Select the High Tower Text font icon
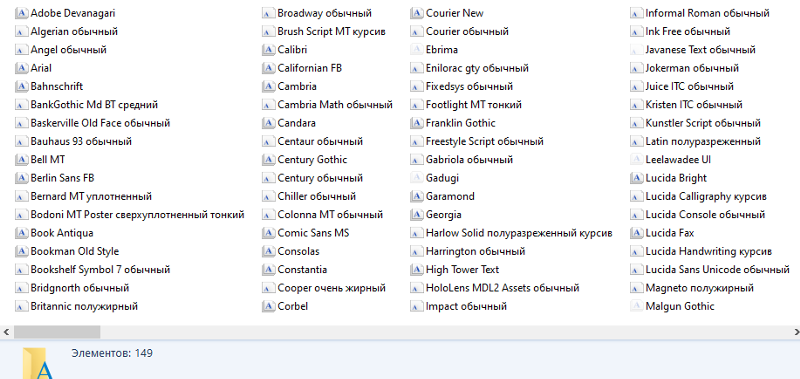 click(417, 270)
